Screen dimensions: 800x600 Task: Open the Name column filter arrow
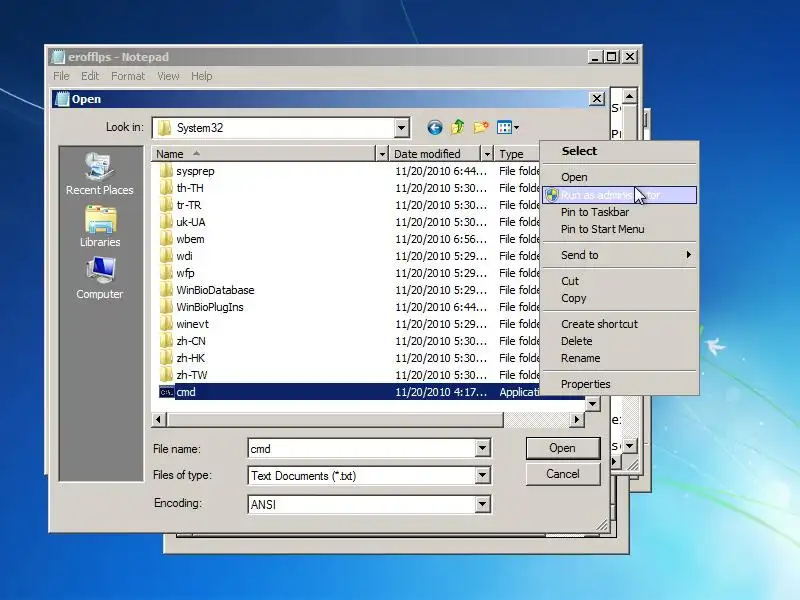[x=382, y=154]
